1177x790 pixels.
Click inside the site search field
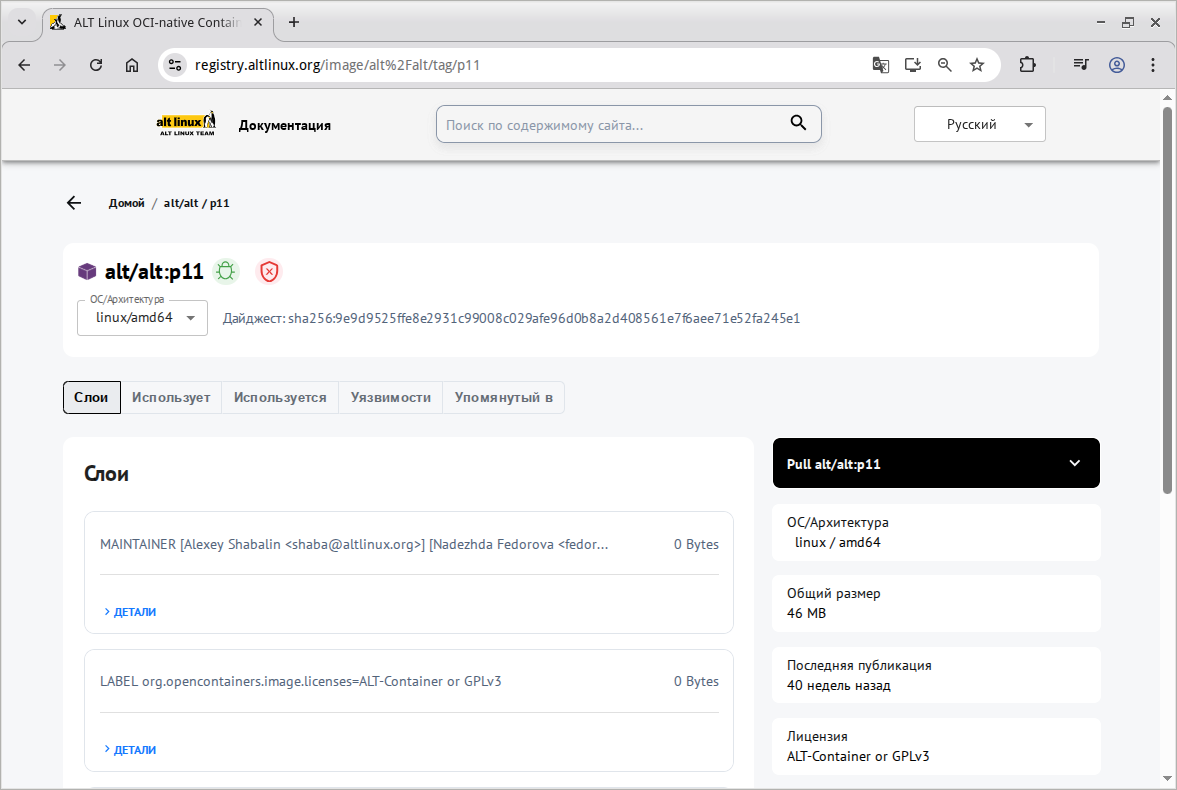[620, 122]
